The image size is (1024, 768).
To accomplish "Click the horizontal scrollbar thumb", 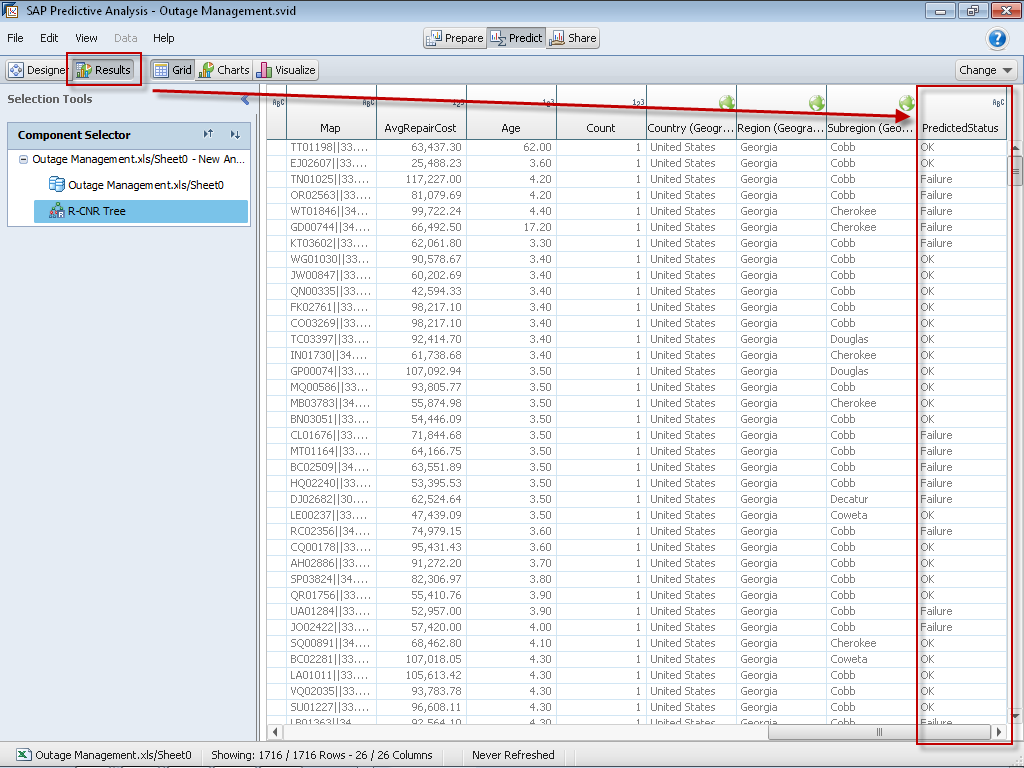I will coord(879,732).
